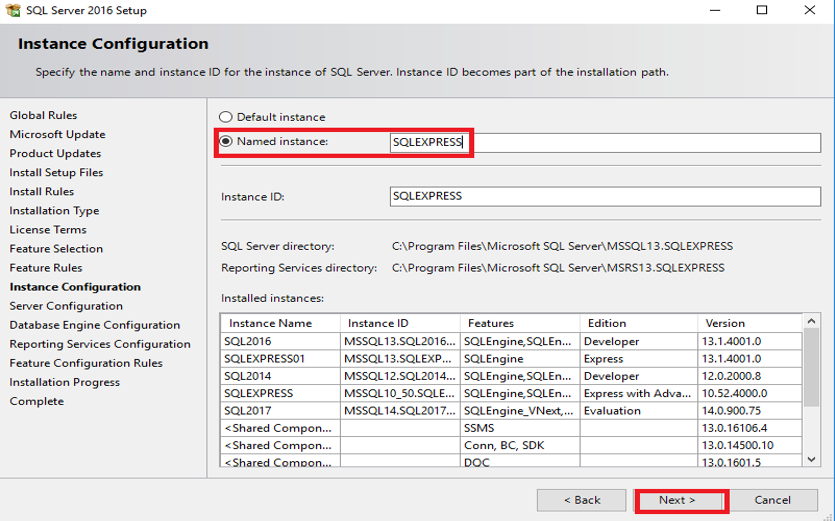Open the Database Engine Configuration step
The width and height of the screenshot is (835, 521).
pos(95,325)
